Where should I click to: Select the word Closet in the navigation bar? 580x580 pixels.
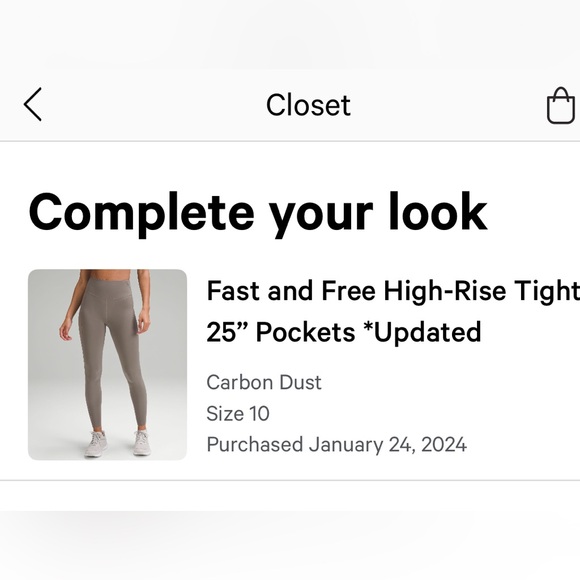click(308, 105)
